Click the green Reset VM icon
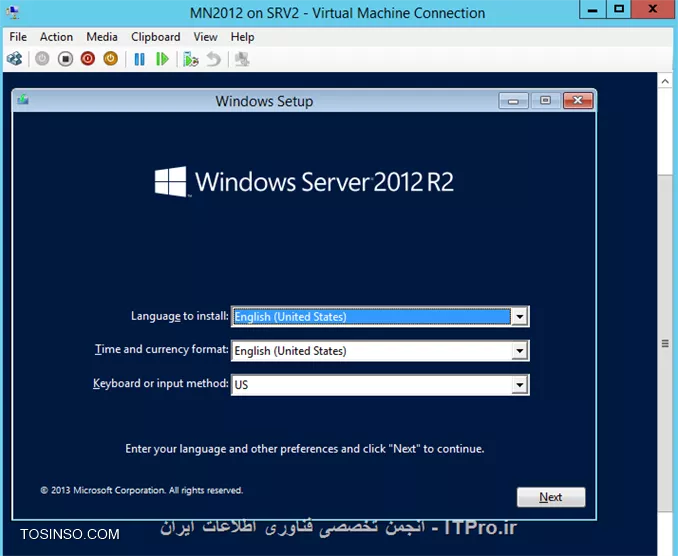 162,59
